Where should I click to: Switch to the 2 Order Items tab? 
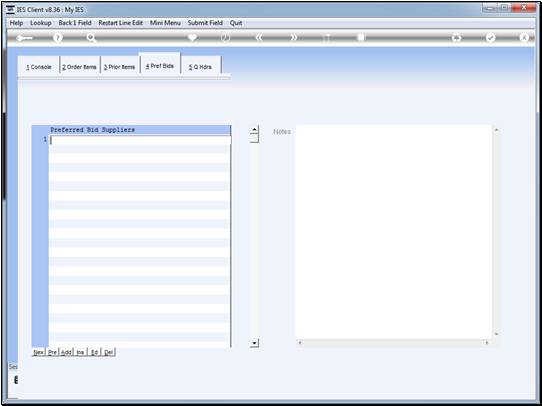[x=80, y=67]
